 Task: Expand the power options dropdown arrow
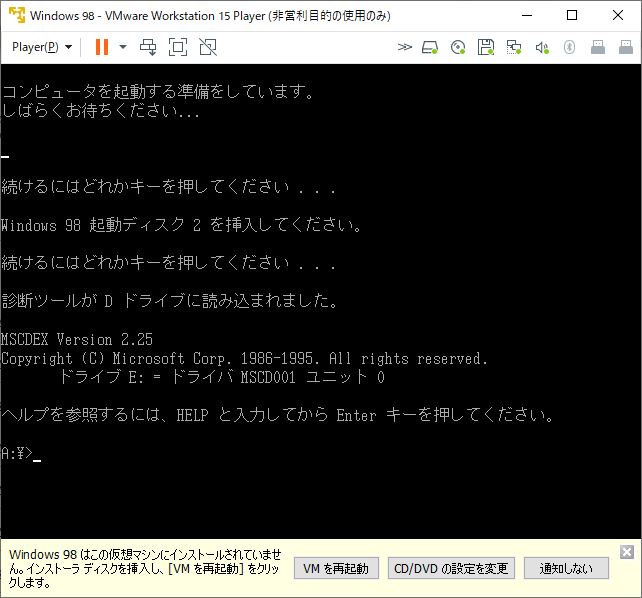[123, 47]
